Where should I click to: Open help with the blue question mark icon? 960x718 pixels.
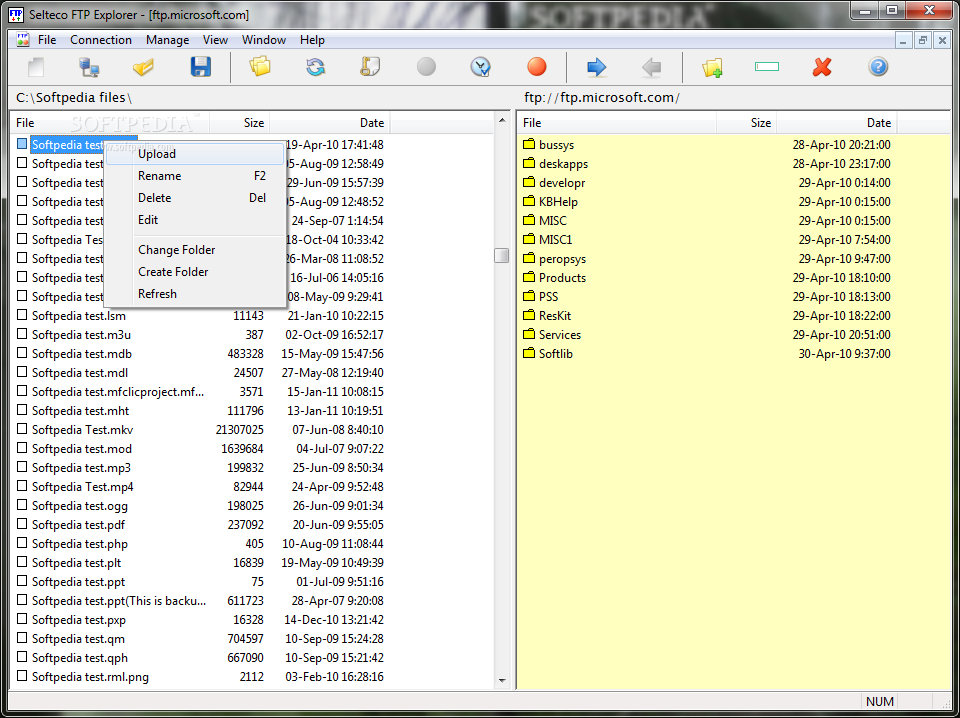point(878,67)
